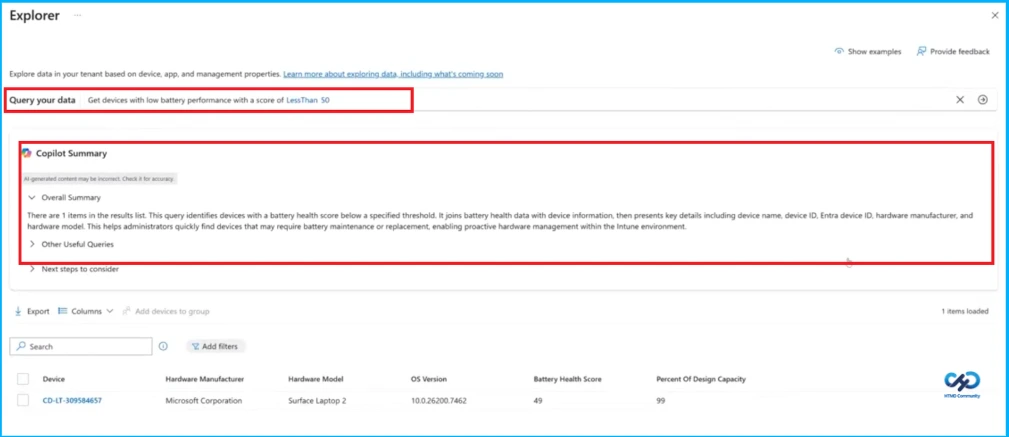The image size is (1009, 437).
Task: Clear the query with the X icon
Action: coord(960,100)
